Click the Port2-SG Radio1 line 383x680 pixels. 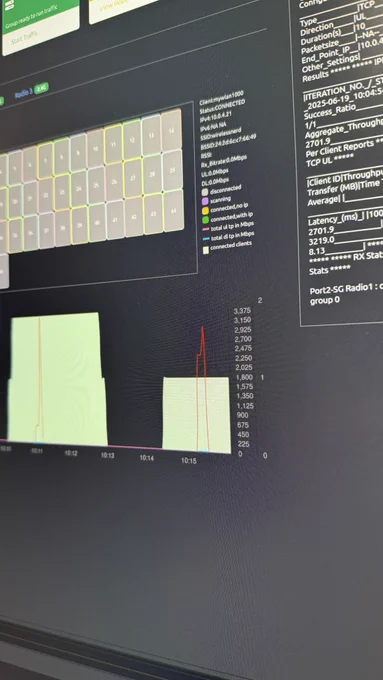(346, 289)
